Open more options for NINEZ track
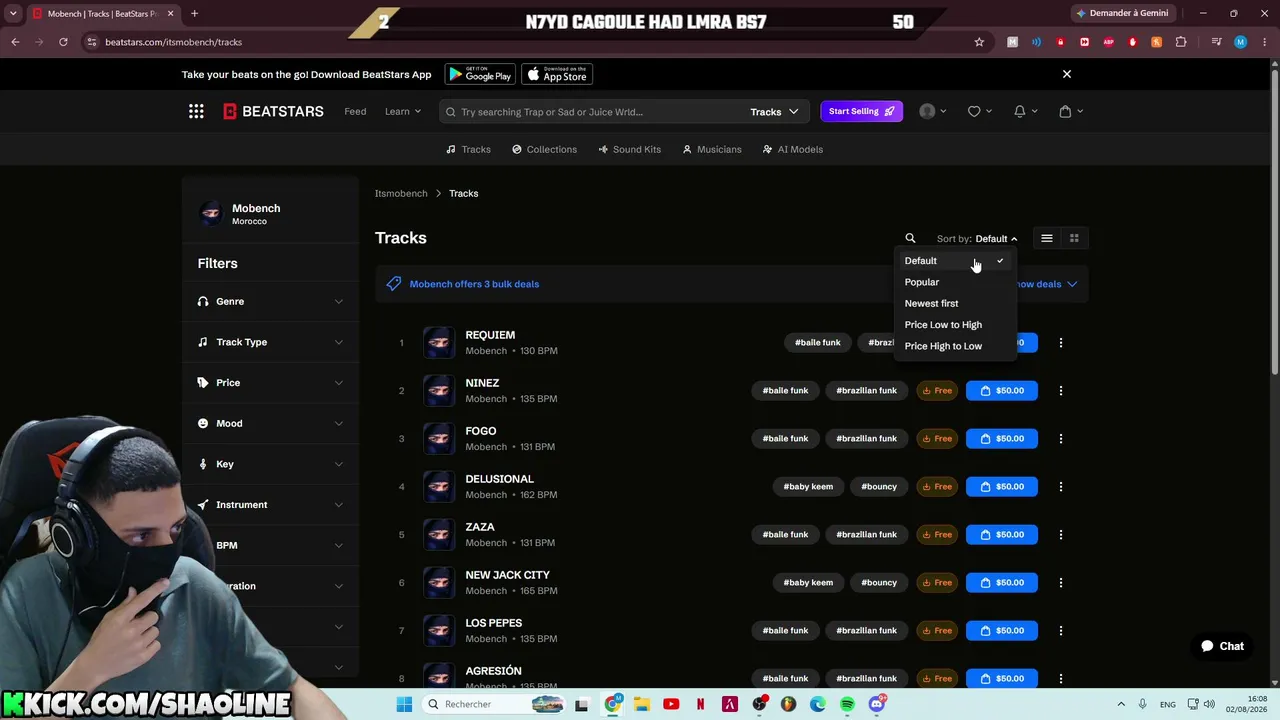The image size is (1280, 720). click(x=1061, y=390)
